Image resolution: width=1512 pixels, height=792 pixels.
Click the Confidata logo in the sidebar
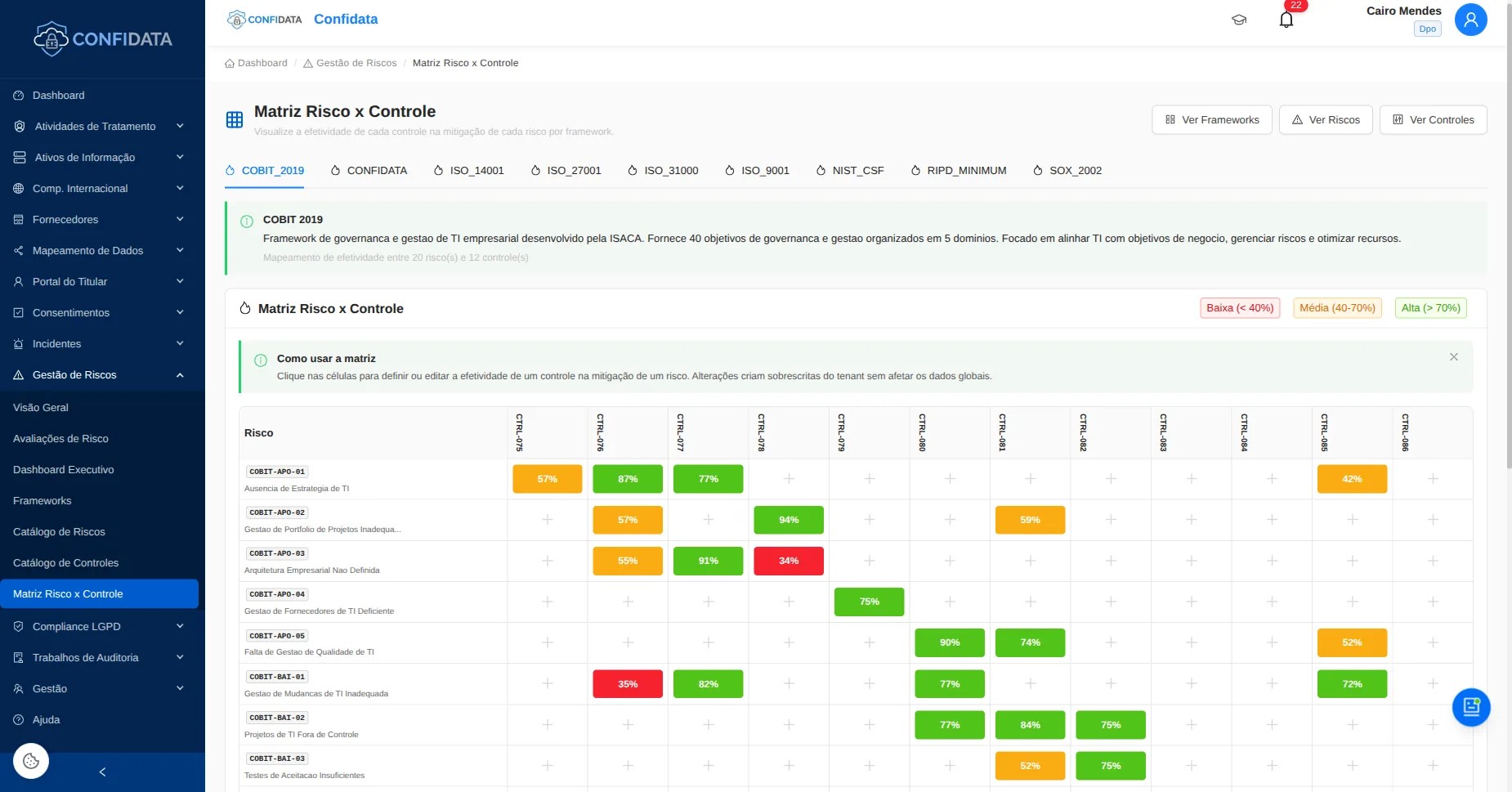[x=103, y=38]
